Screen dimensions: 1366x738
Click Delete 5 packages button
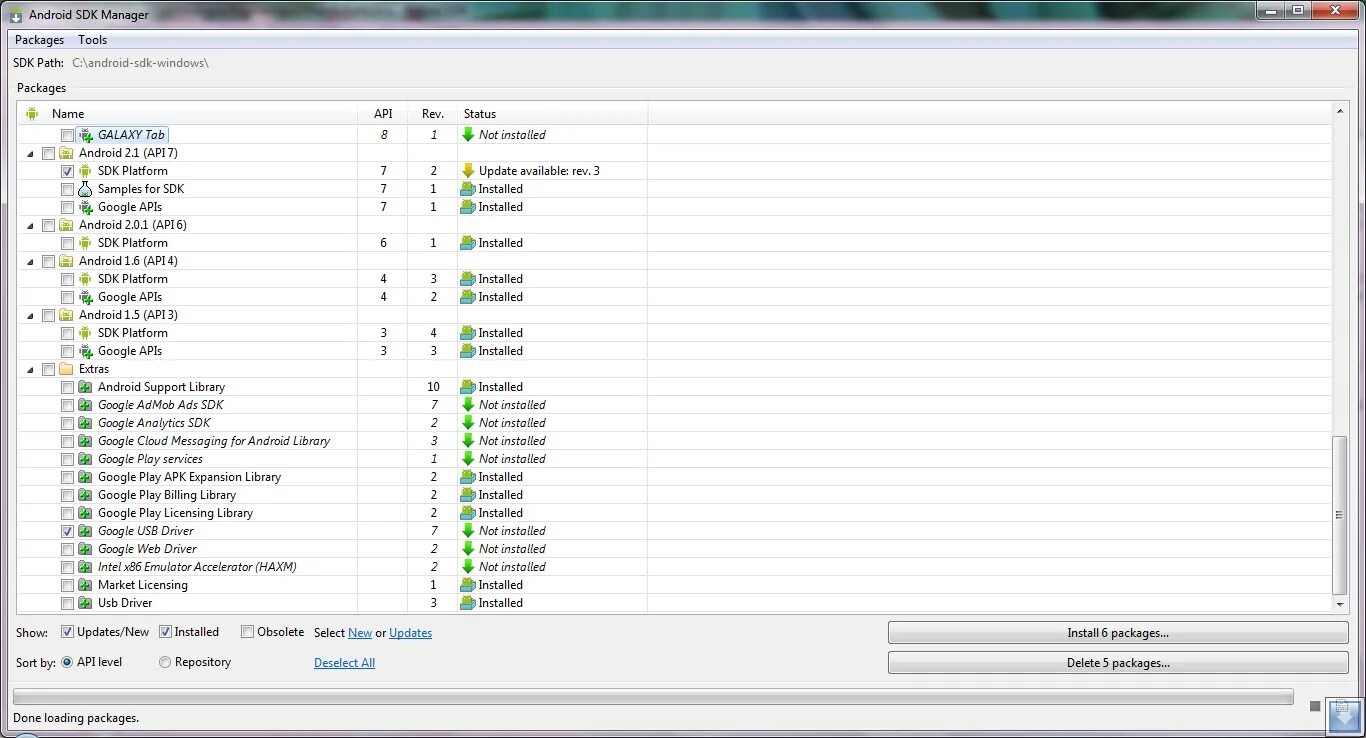pos(1118,663)
